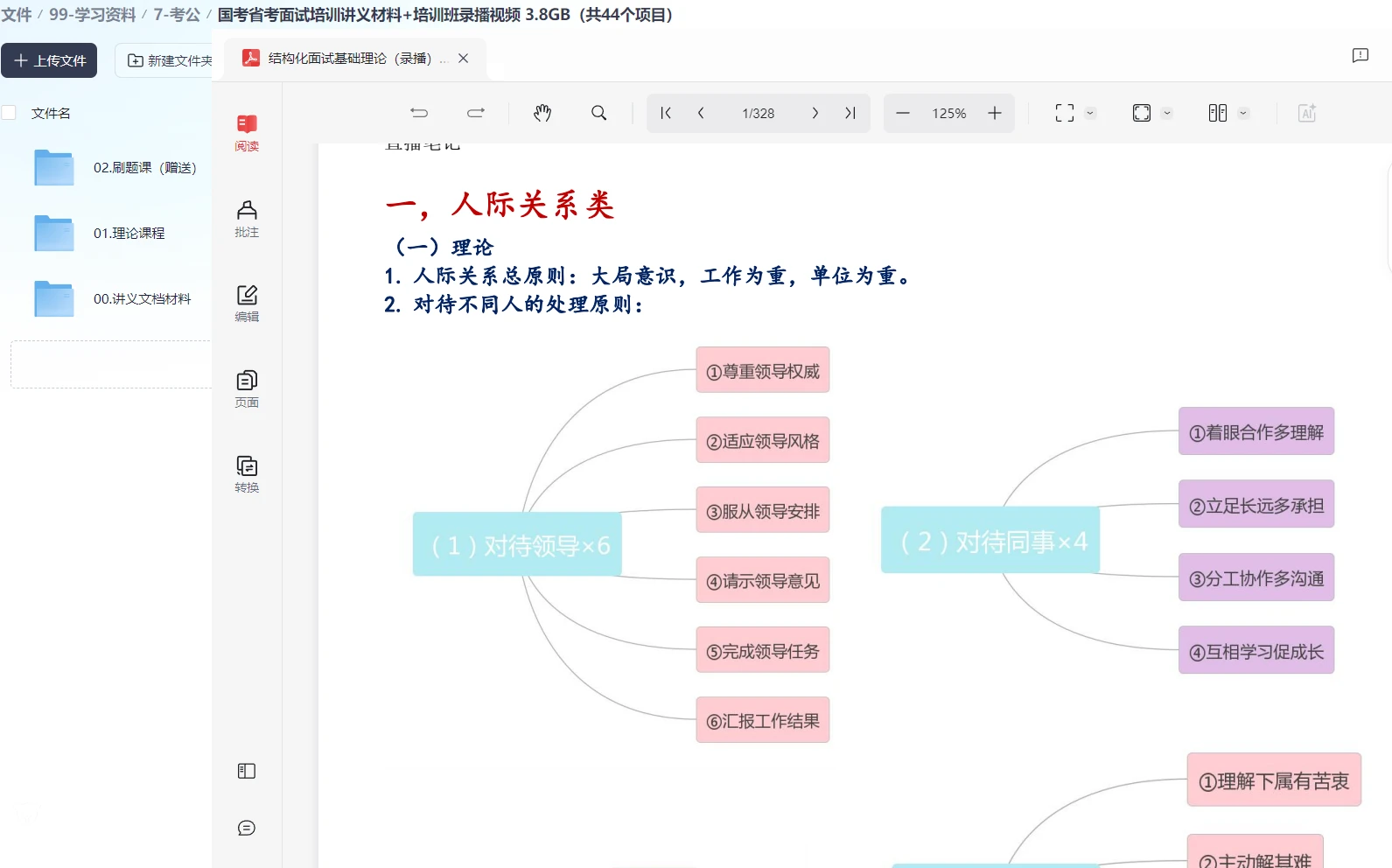
Task: Open the 02.刷题课 folder icon
Action: click(54, 168)
